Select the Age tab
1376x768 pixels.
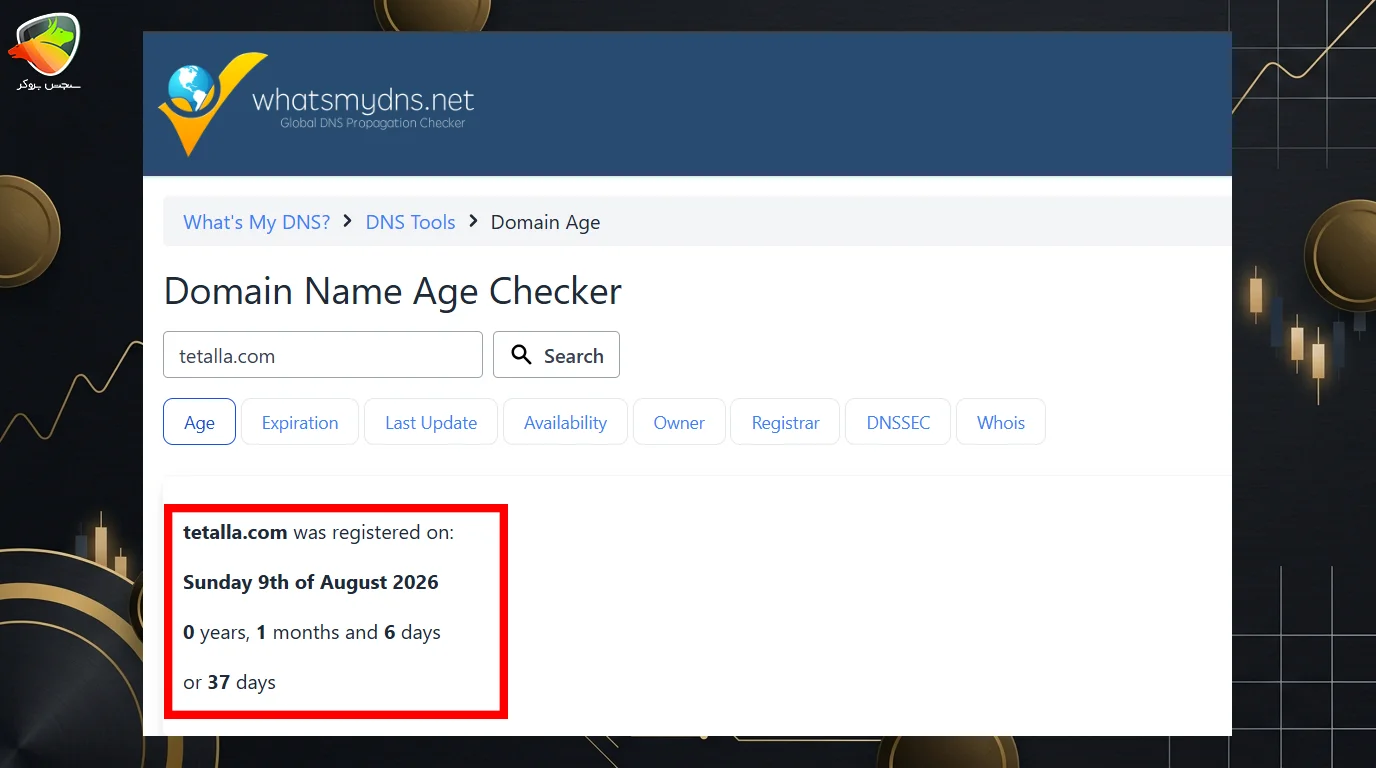click(199, 422)
